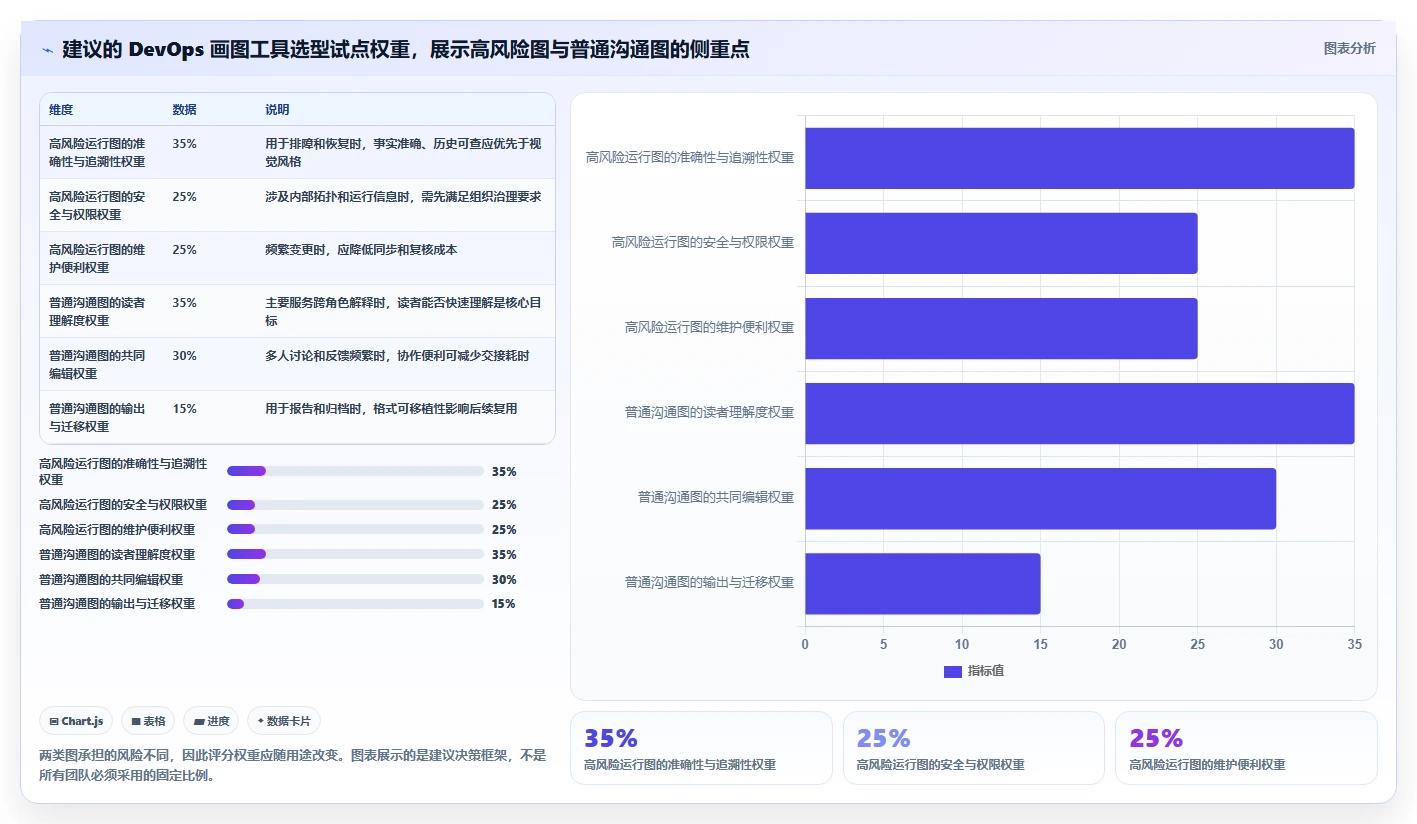Image resolution: width=1417 pixels, height=824 pixels.
Task: Click the 数据 column header
Action: [x=184, y=110]
